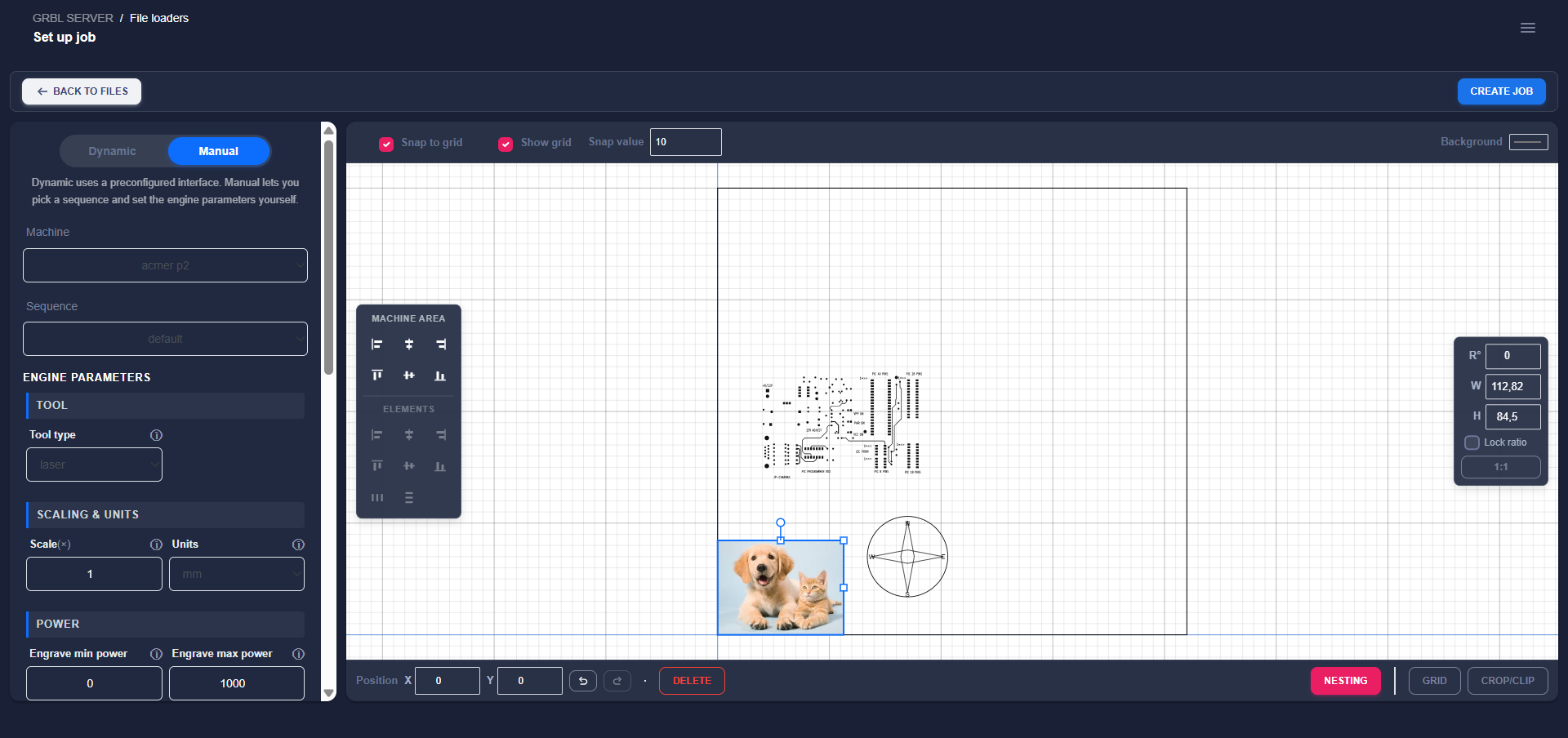Screen dimensions: 1568x738
Task: Select the puppy and kitten image
Action: (781, 588)
